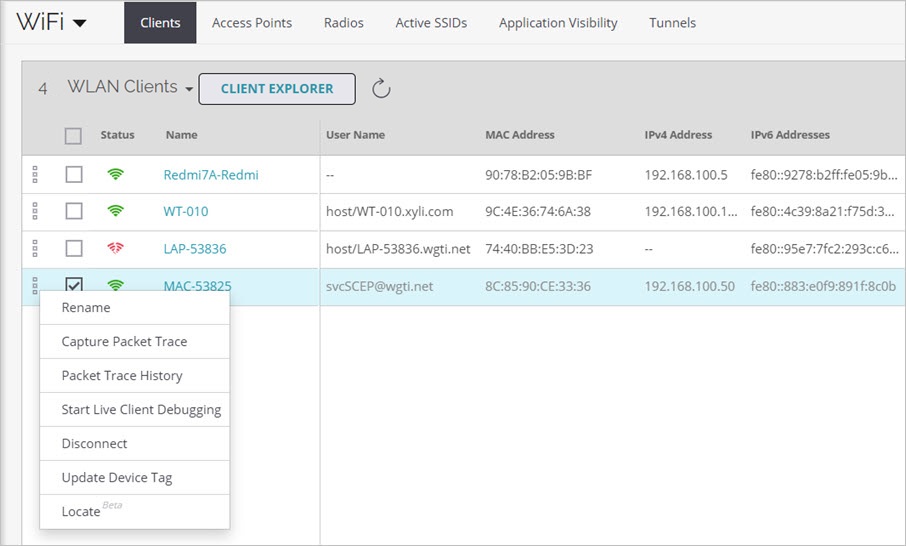Viewport: 906px width, 546px height.
Task: Select the Redmi7A-Redmi client checkbox
Action: tap(74, 175)
